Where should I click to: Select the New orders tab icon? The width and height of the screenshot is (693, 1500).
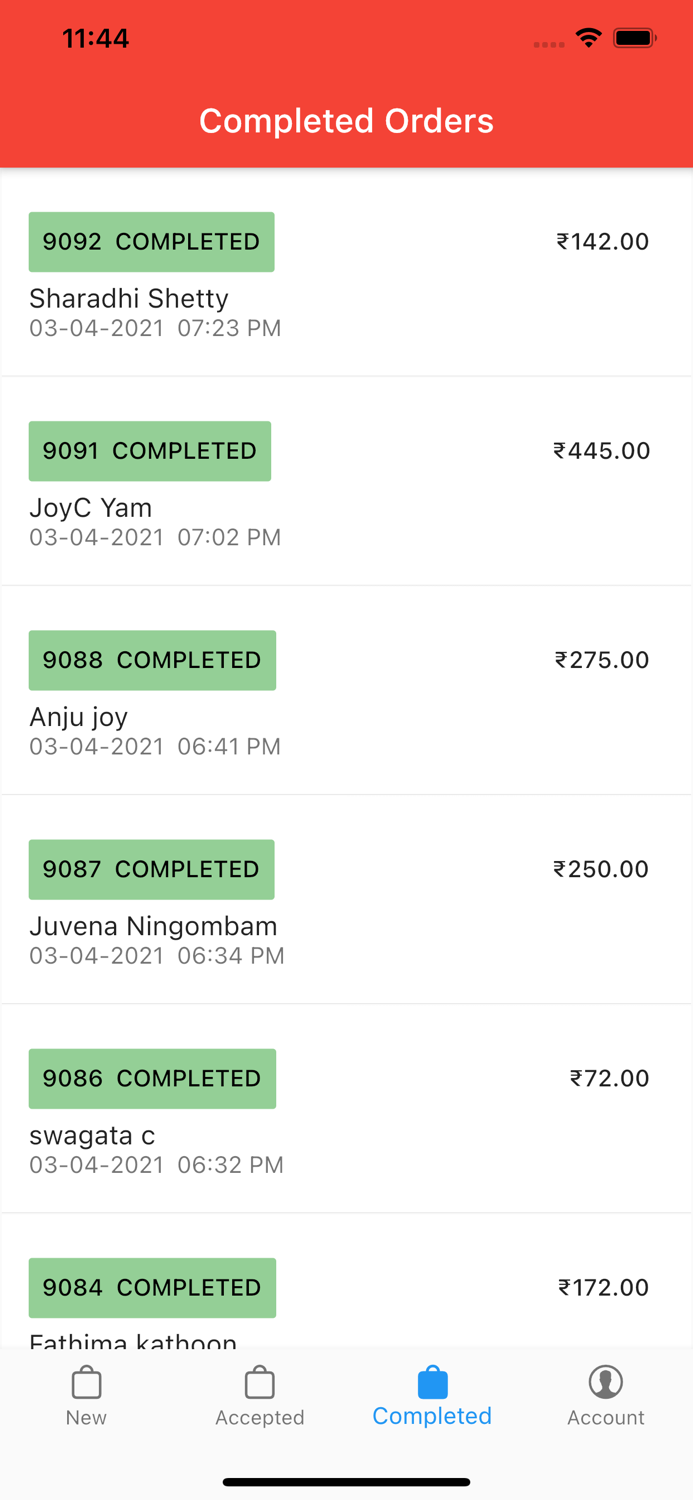coord(86,1383)
